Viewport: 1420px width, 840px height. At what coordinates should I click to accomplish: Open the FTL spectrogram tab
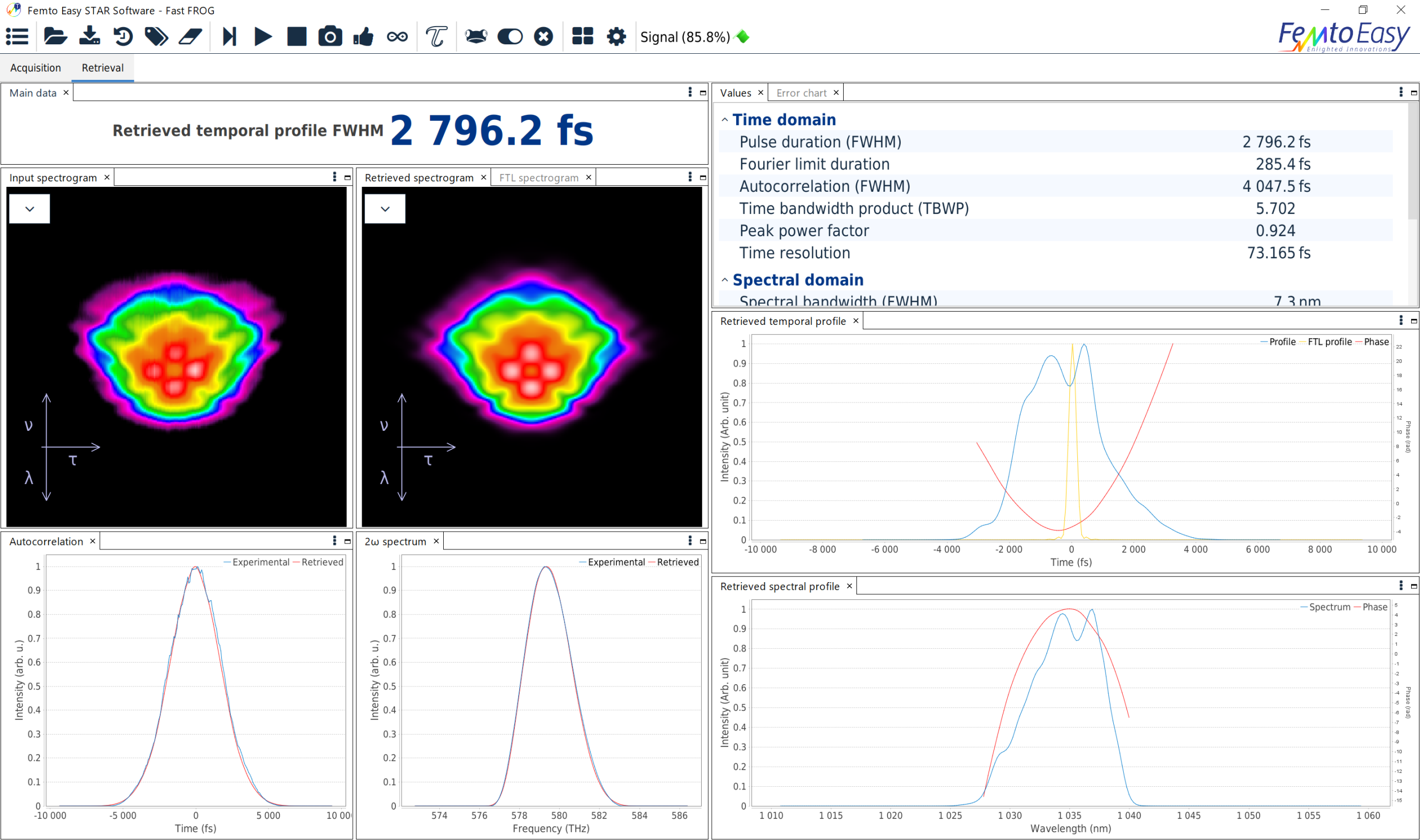tap(539, 178)
